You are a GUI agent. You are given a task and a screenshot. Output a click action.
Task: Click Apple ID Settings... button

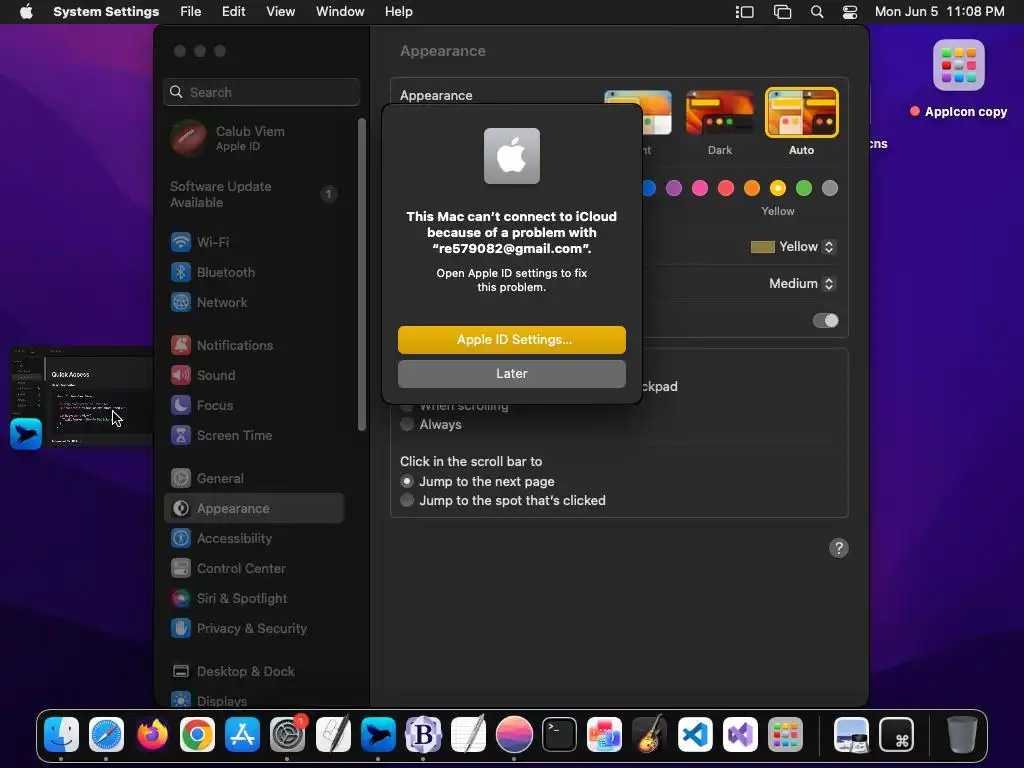click(x=512, y=340)
